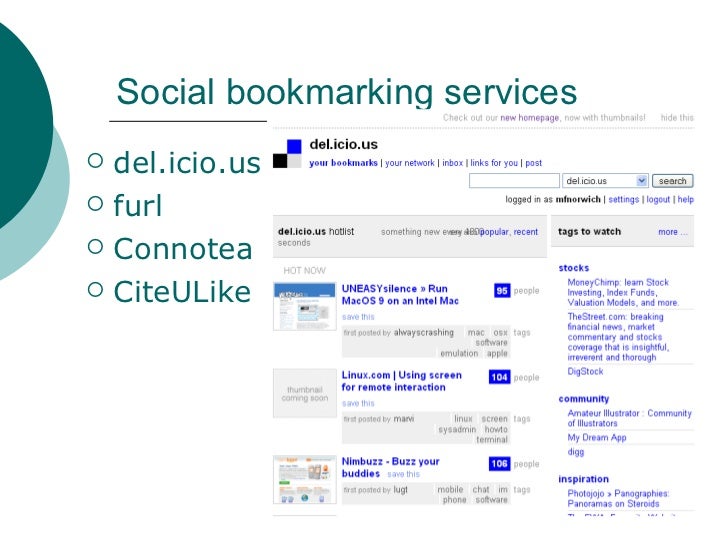Viewport: 728px width, 546px height.
Task: Open user lugt's profile
Action: click(x=400, y=489)
